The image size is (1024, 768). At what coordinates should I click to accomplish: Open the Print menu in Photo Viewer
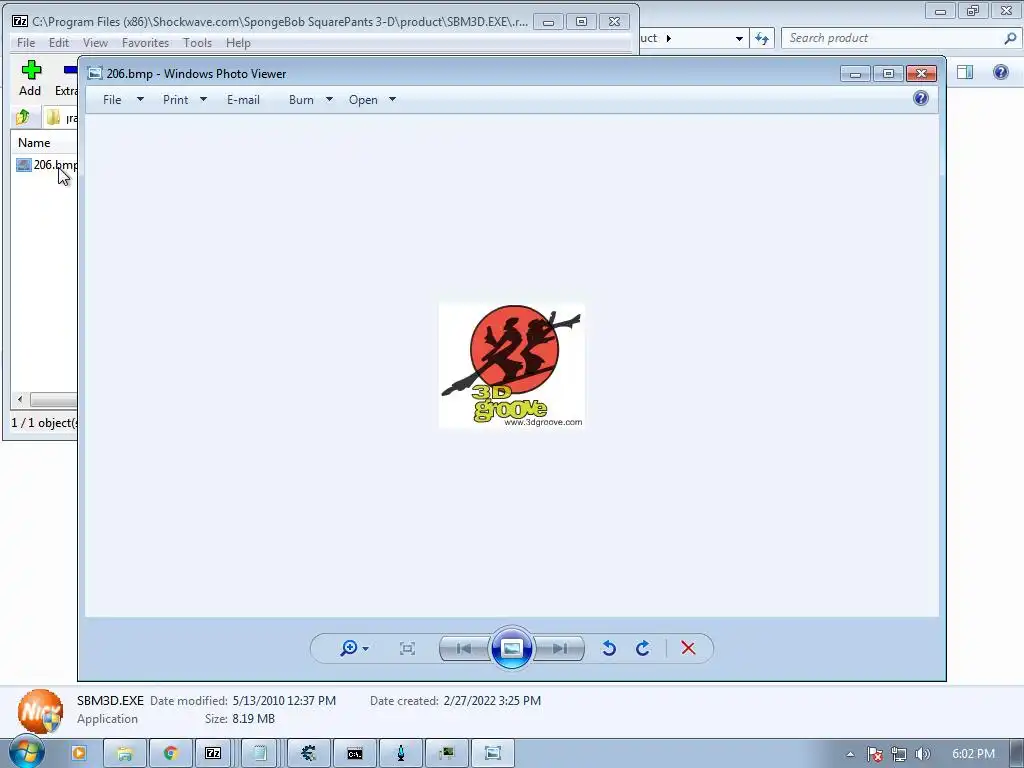175,100
